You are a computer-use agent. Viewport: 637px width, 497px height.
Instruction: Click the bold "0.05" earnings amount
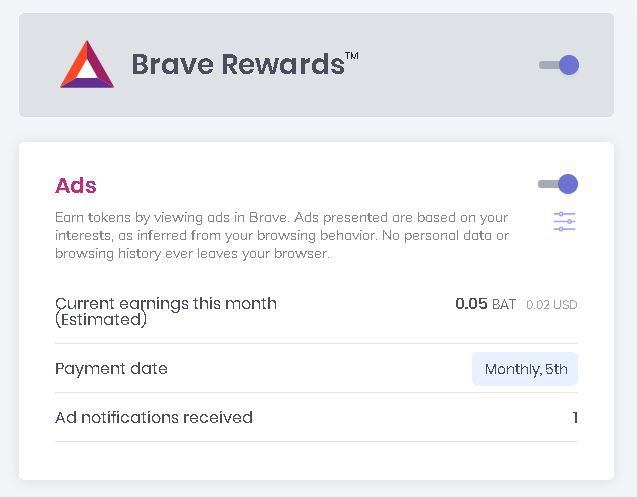point(471,304)
